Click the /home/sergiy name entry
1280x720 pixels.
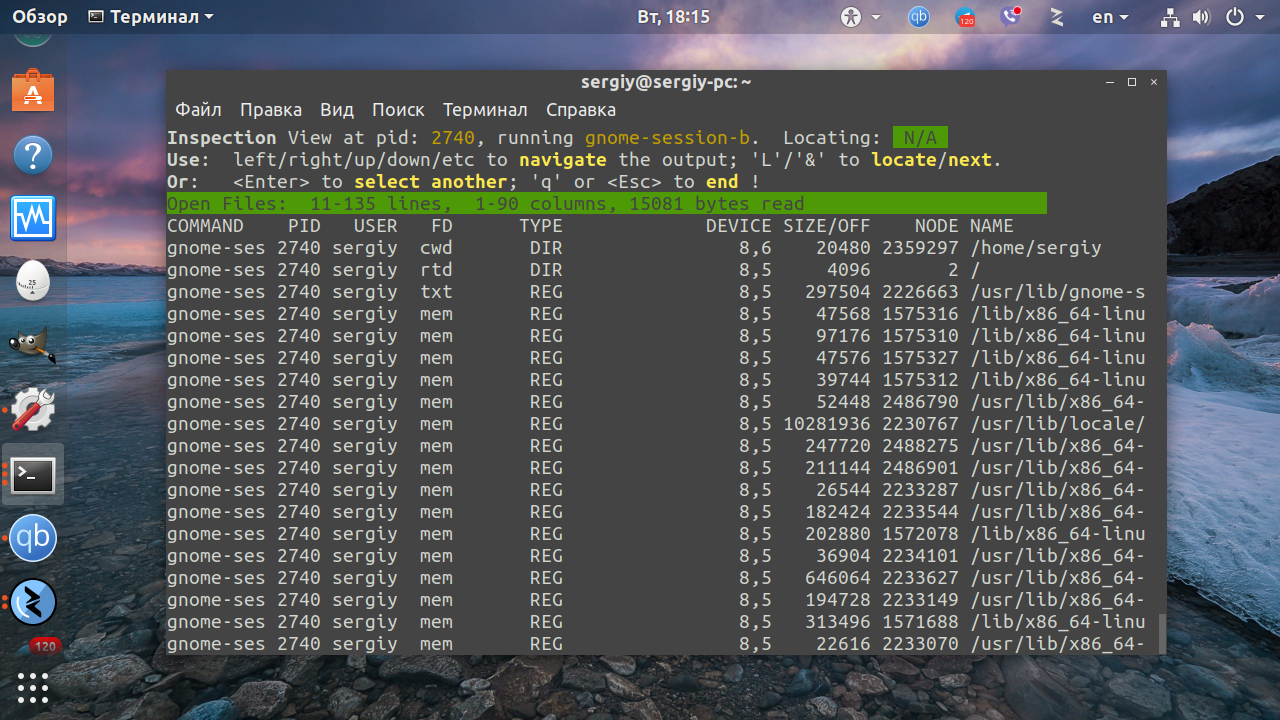coord(1035,248)
